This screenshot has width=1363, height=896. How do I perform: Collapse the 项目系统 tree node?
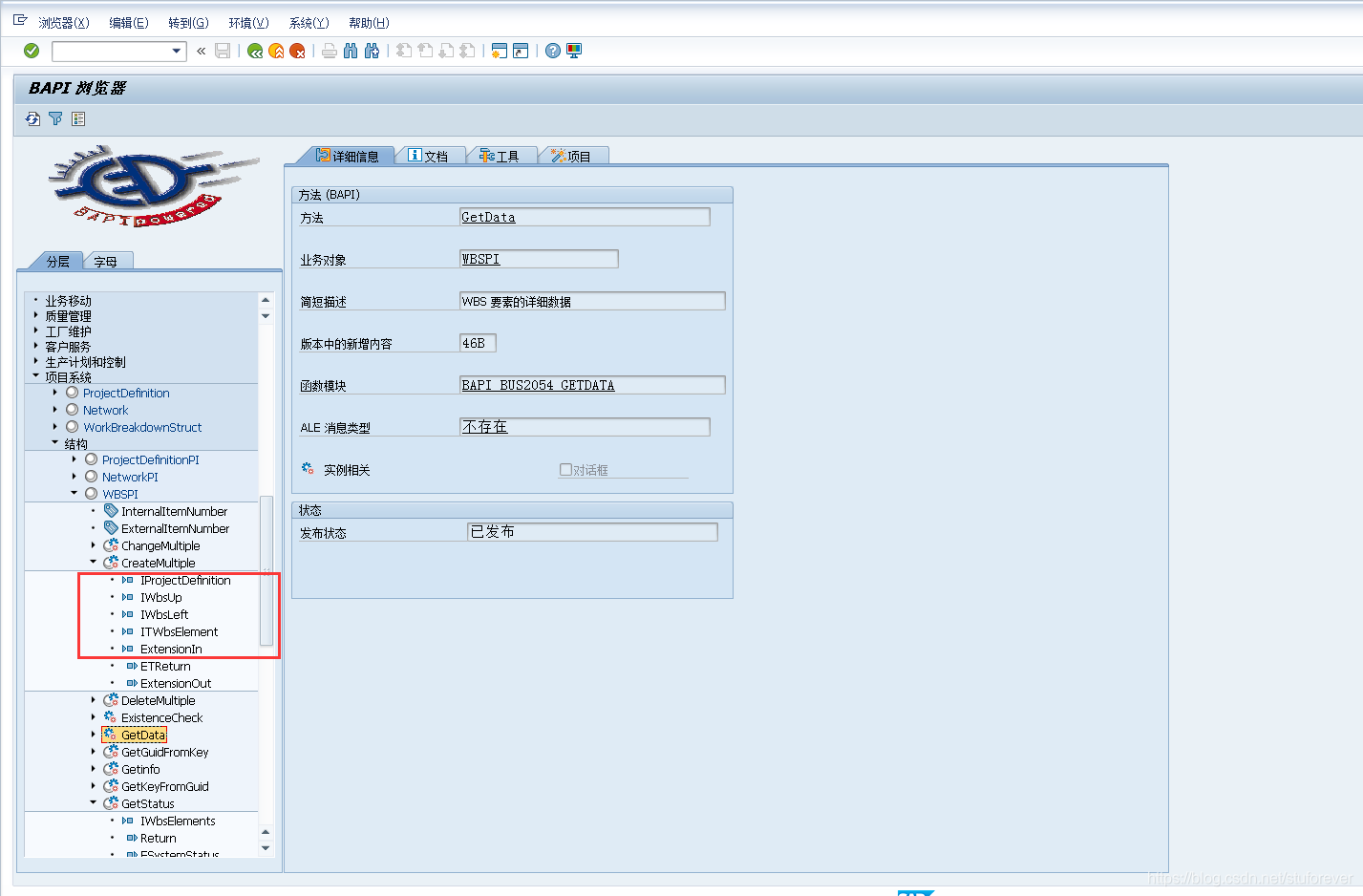[x=36, y=376]
